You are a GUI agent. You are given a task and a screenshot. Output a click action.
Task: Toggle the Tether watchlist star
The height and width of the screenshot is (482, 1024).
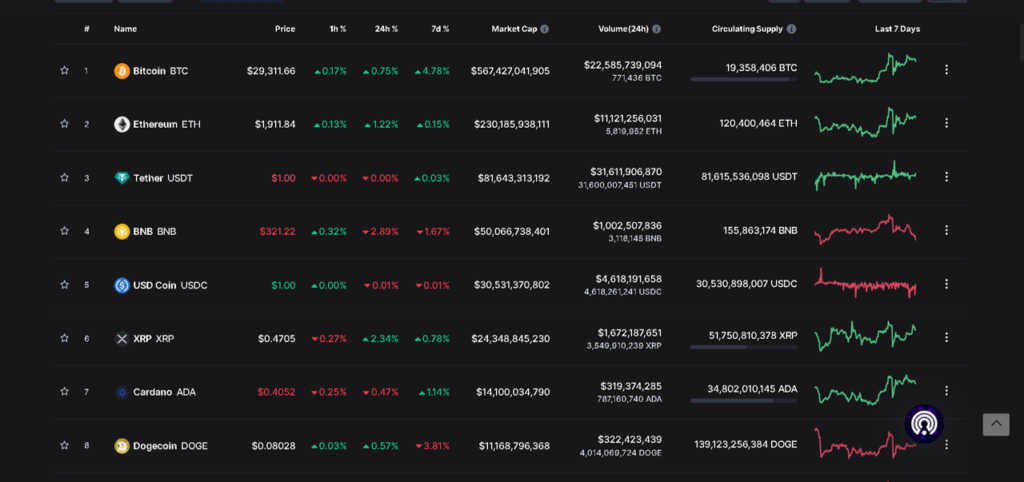64,178
